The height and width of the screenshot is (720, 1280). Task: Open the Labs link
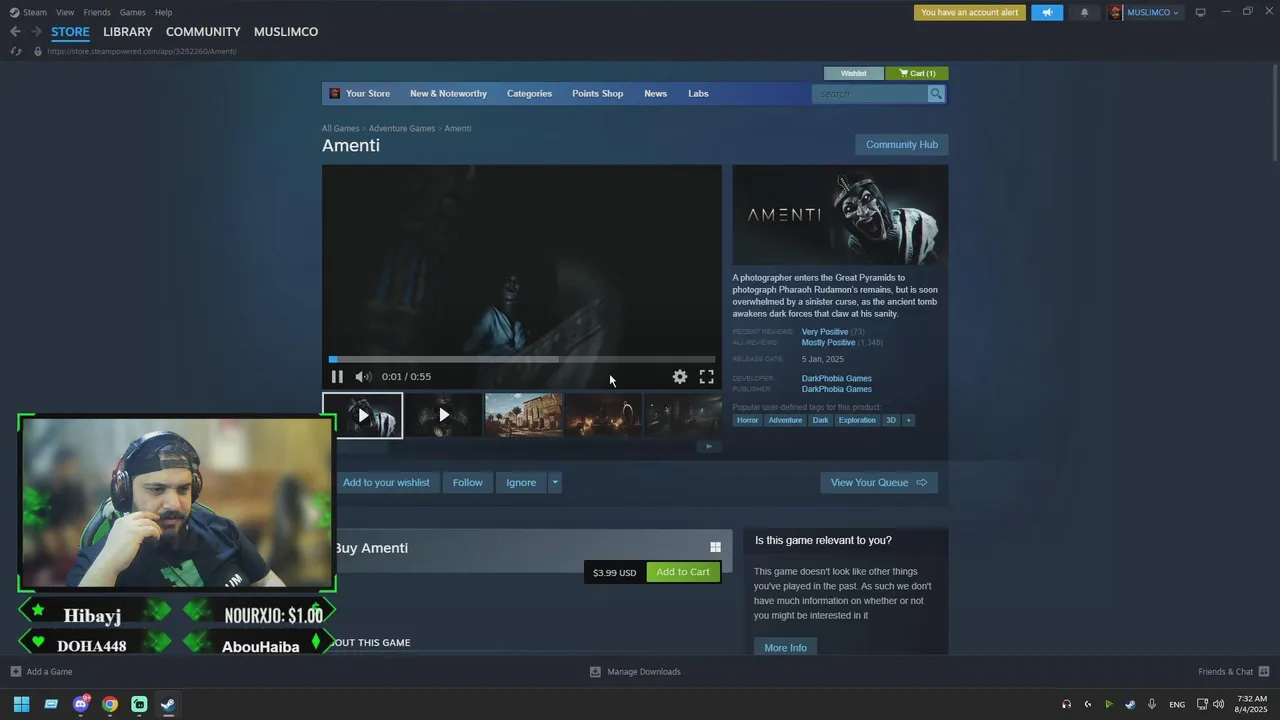(x=698, y=94)
